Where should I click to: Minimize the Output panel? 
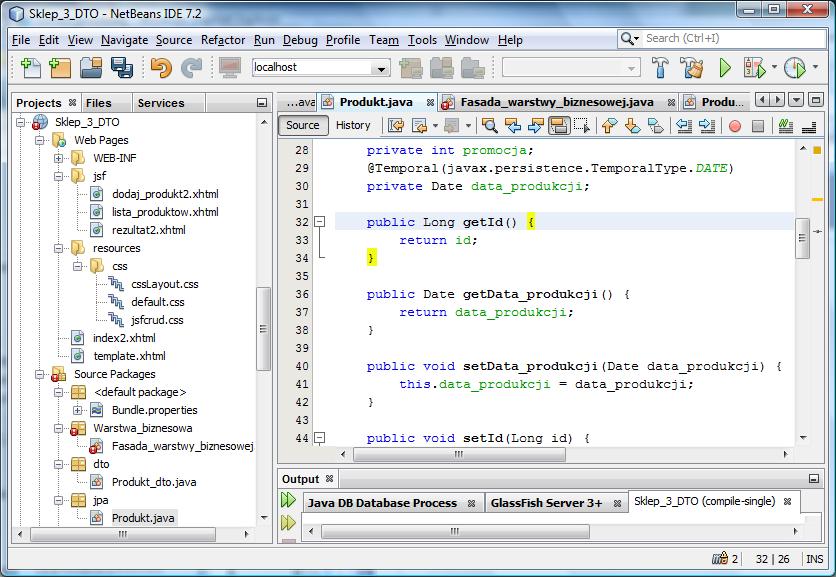click(814, 479)
